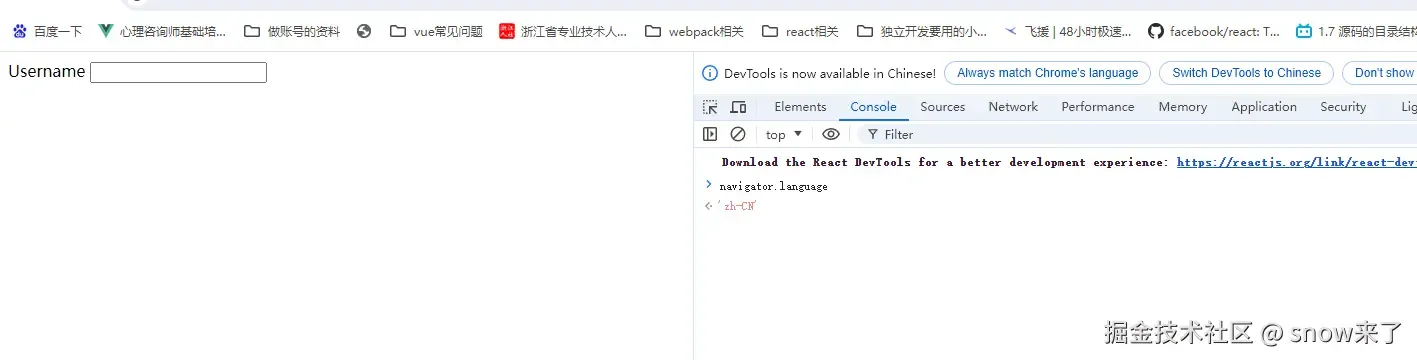The height and width of the screenshot is (360, 1417).
Task: Click the navigator.language console entry
Action: pyautogui.click(x=773, y=186)
